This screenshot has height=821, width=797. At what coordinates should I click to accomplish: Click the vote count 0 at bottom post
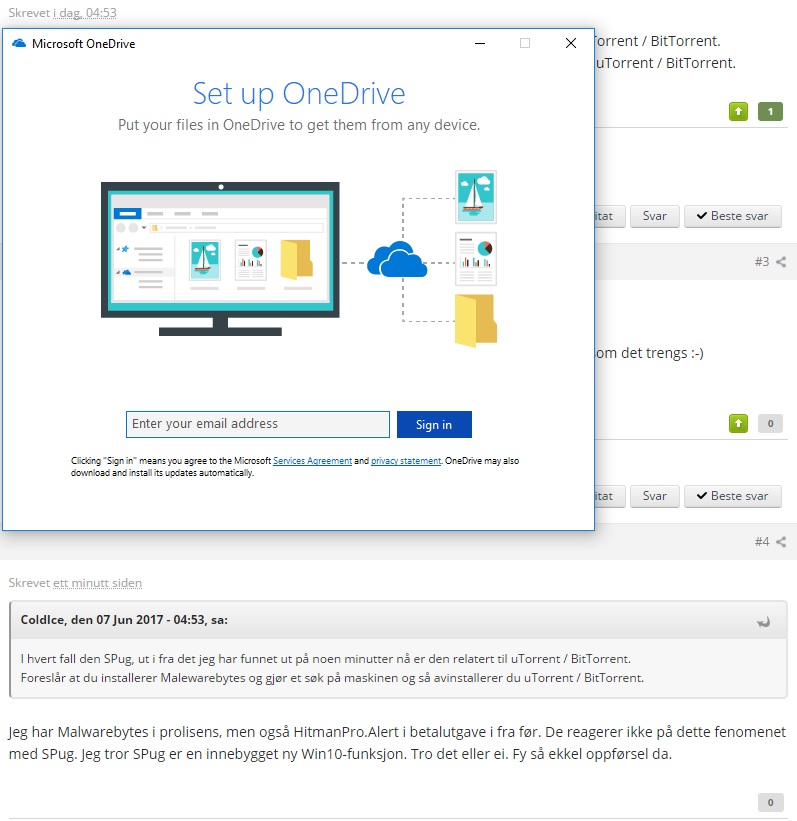click(770, 802)
